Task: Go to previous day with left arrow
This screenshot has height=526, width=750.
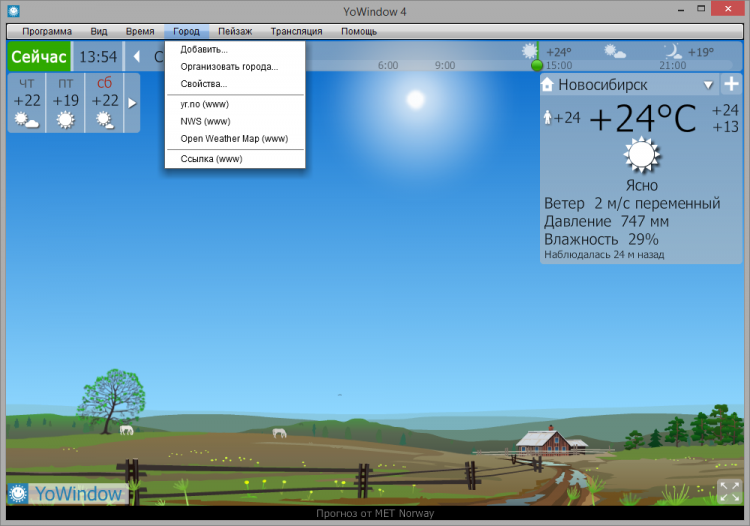Action: pyautogui.click(x=136, y=57)
